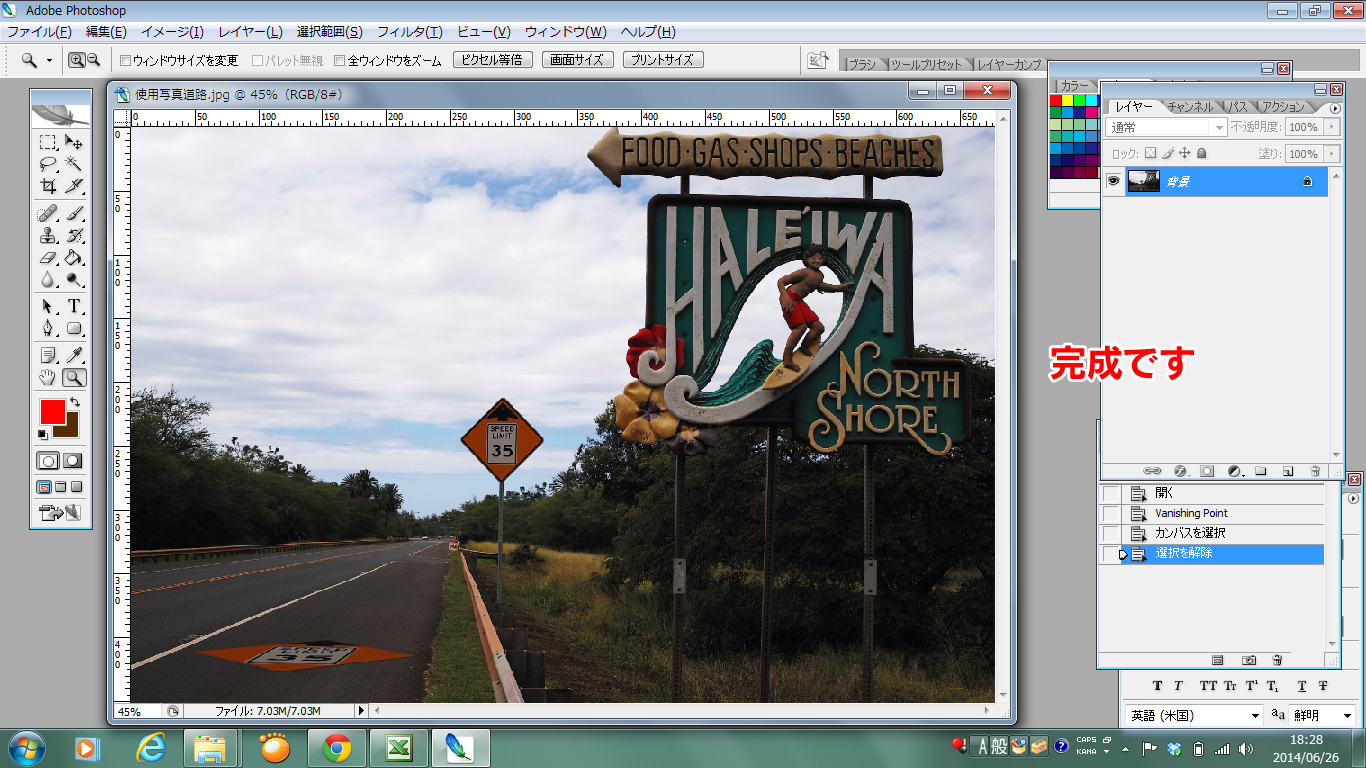The width and height of the screenshot is (1366, 768).
Task: Open the 通常 blend mode dropdown
Action: pos(1166,127)
